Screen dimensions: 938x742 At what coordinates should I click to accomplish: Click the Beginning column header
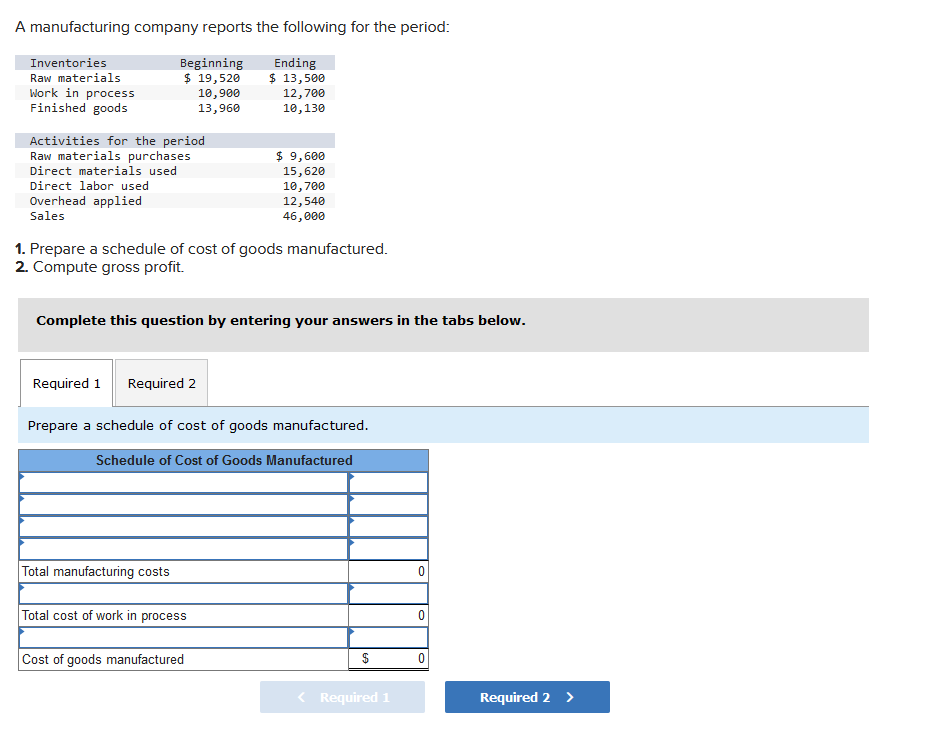pyautogui.click(x=211, y=63)
